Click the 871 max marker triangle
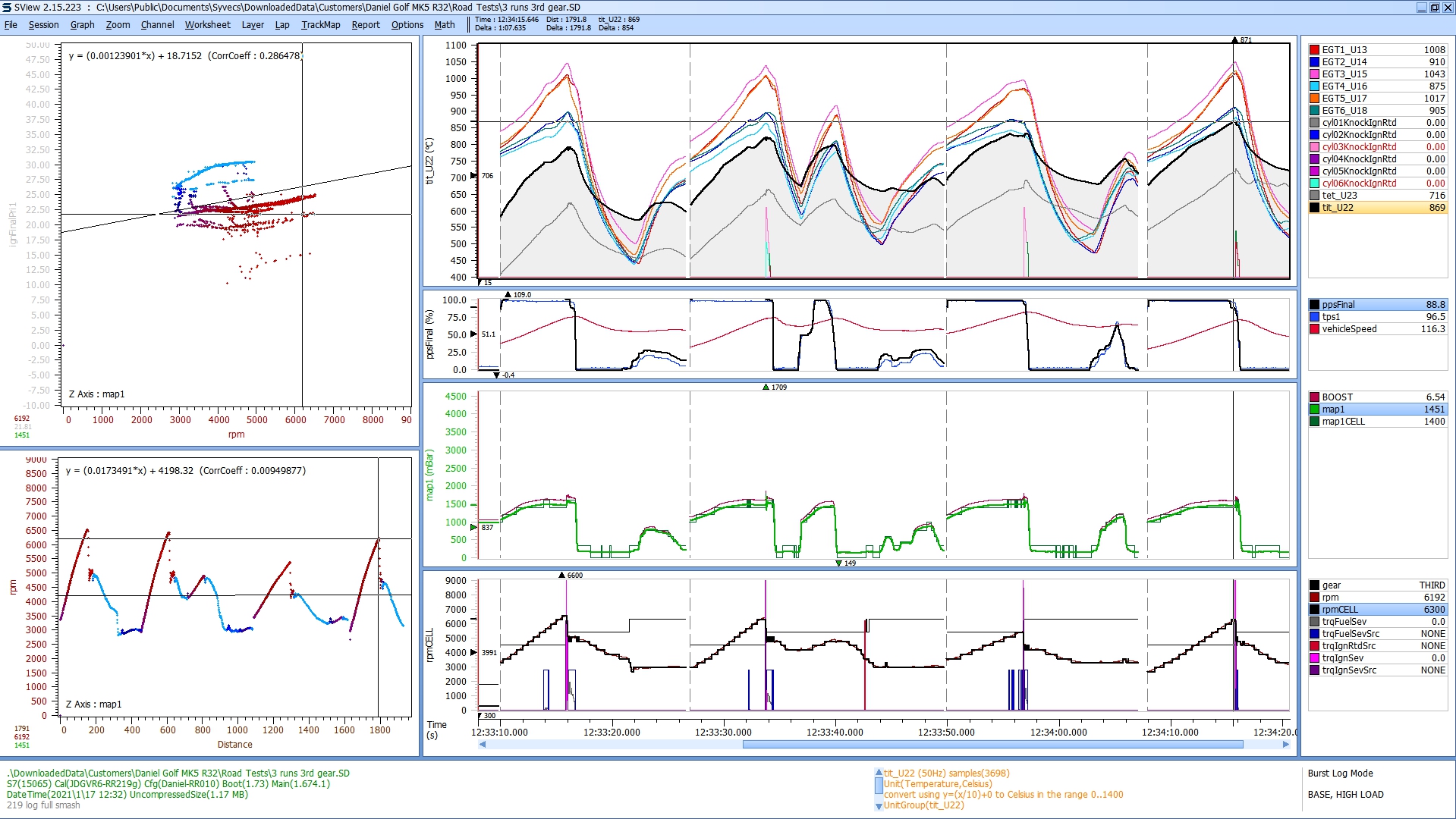 coord(1235,40)
